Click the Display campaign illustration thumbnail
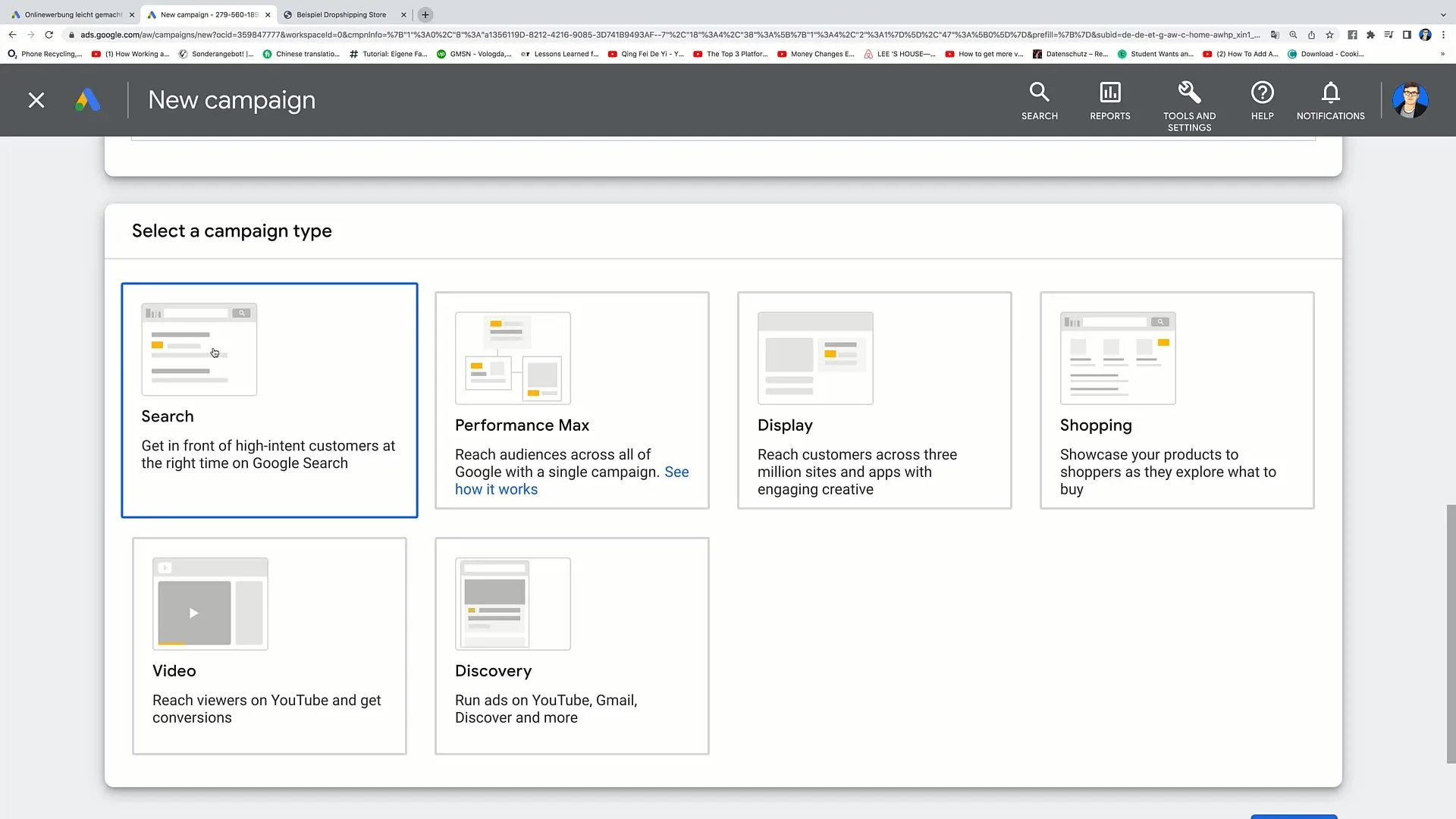Screen dimensions: 1456x819 (x=815, y=358)
